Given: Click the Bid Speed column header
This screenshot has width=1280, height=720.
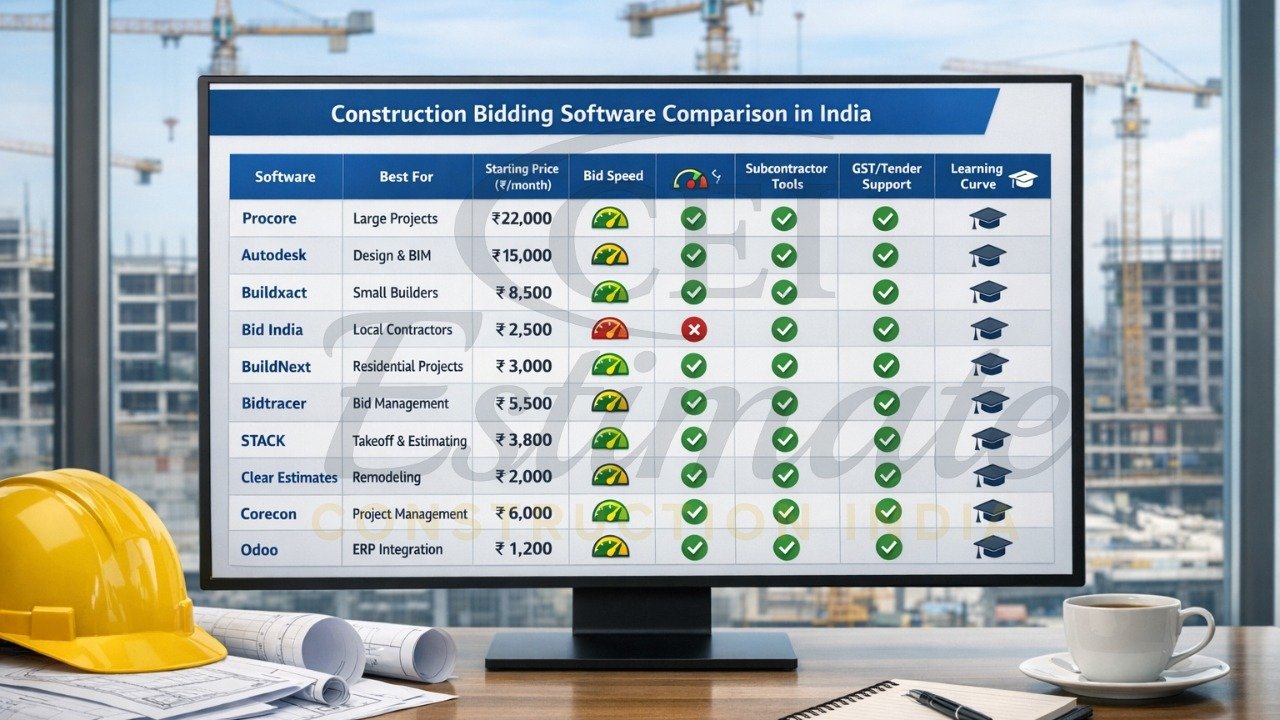Looking at the screenshot, I should coord(612,176).
